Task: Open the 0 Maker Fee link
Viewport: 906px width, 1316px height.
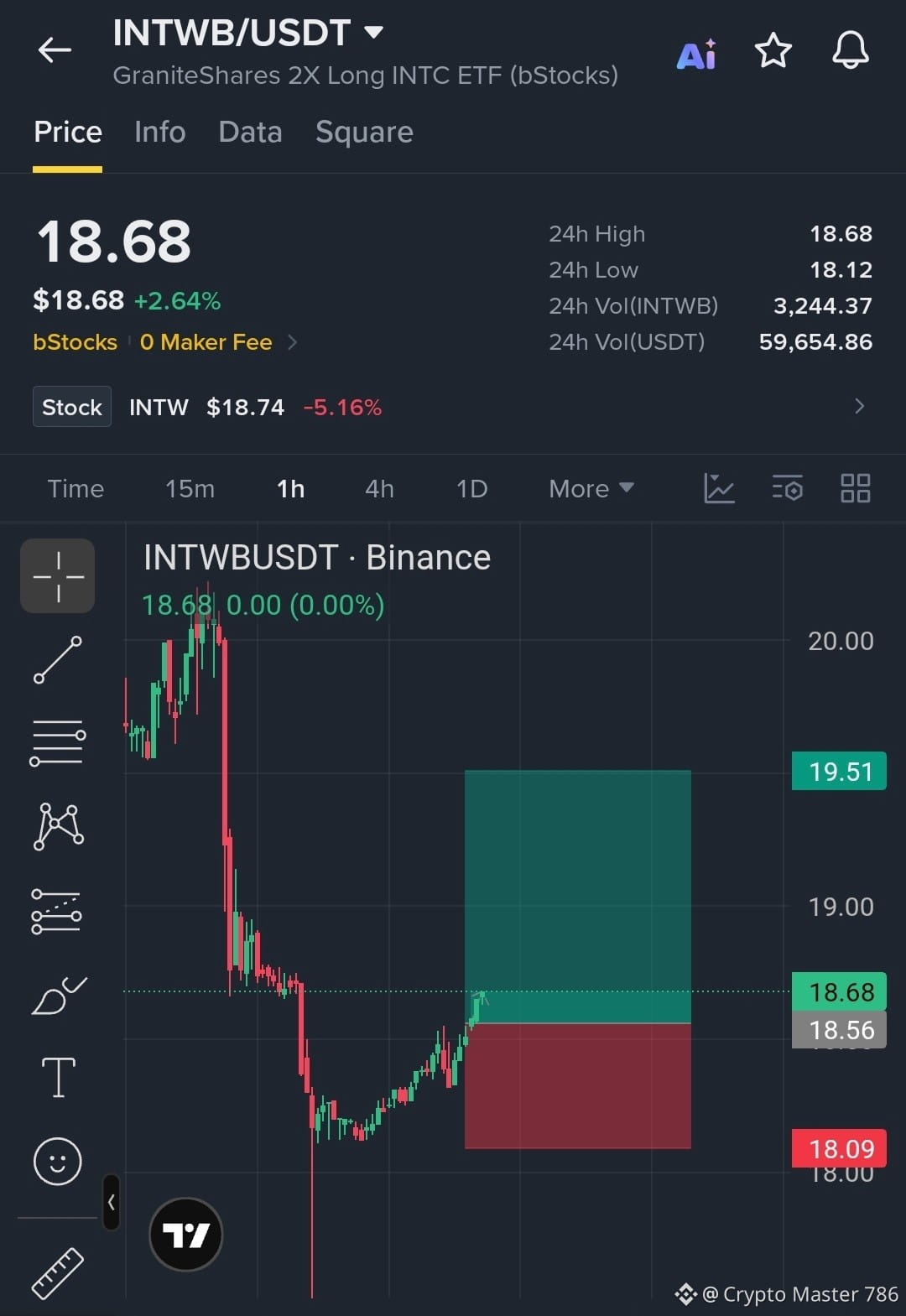Action: (206, 342)
